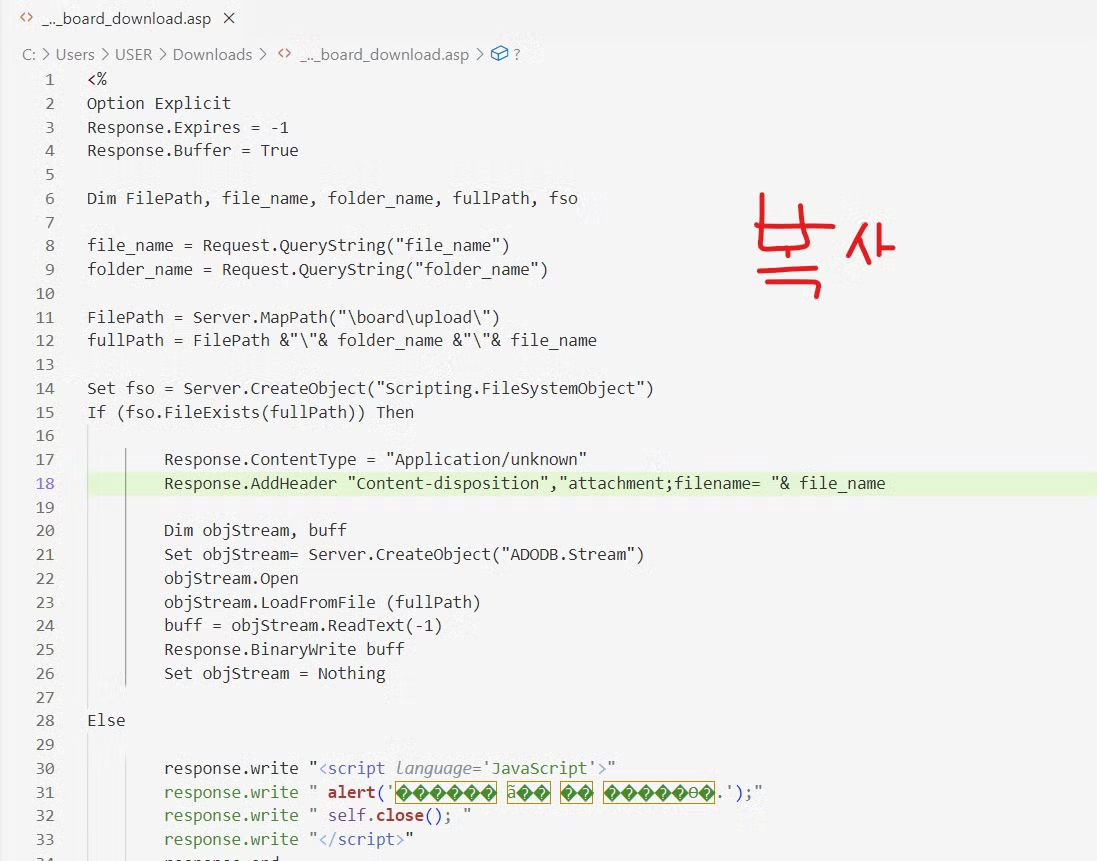Expand chevron after Users in breadcrumbs
Image resolution: width=1097 pixels, height=861 pixels.
(x=105, y=55)
